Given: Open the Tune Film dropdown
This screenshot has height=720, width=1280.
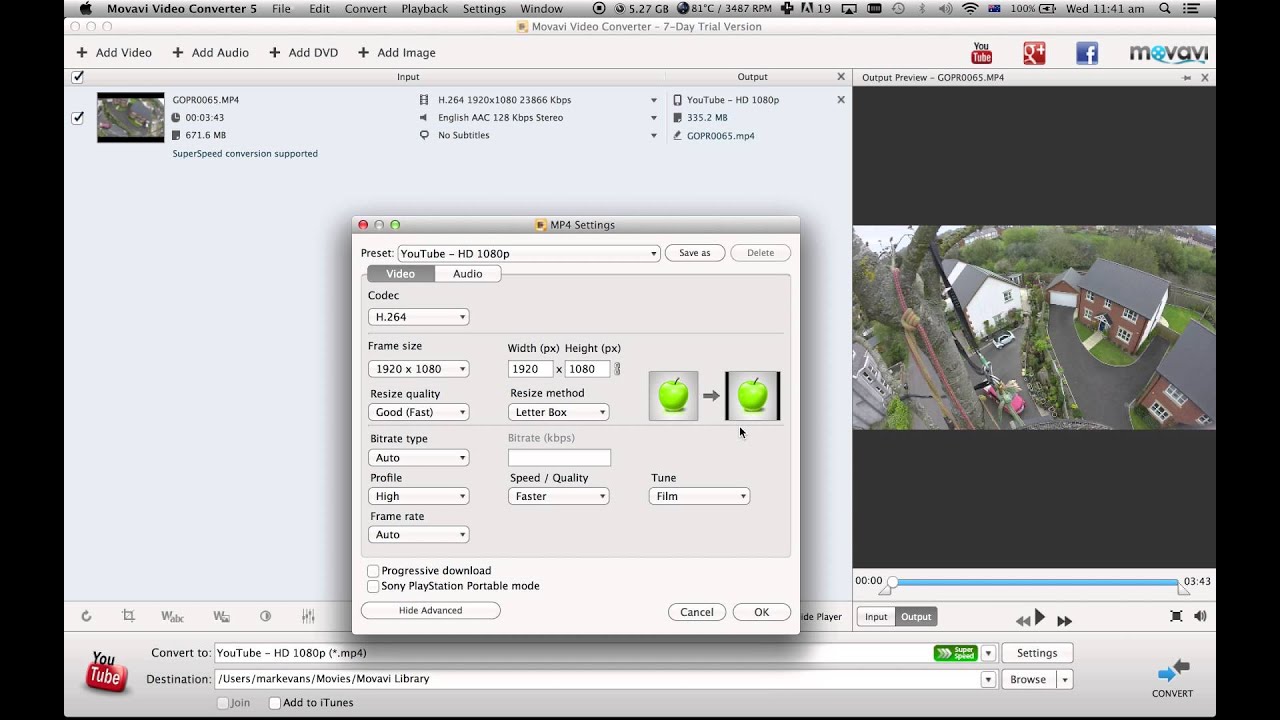Looking at the screenshot, I should point(699,496).
